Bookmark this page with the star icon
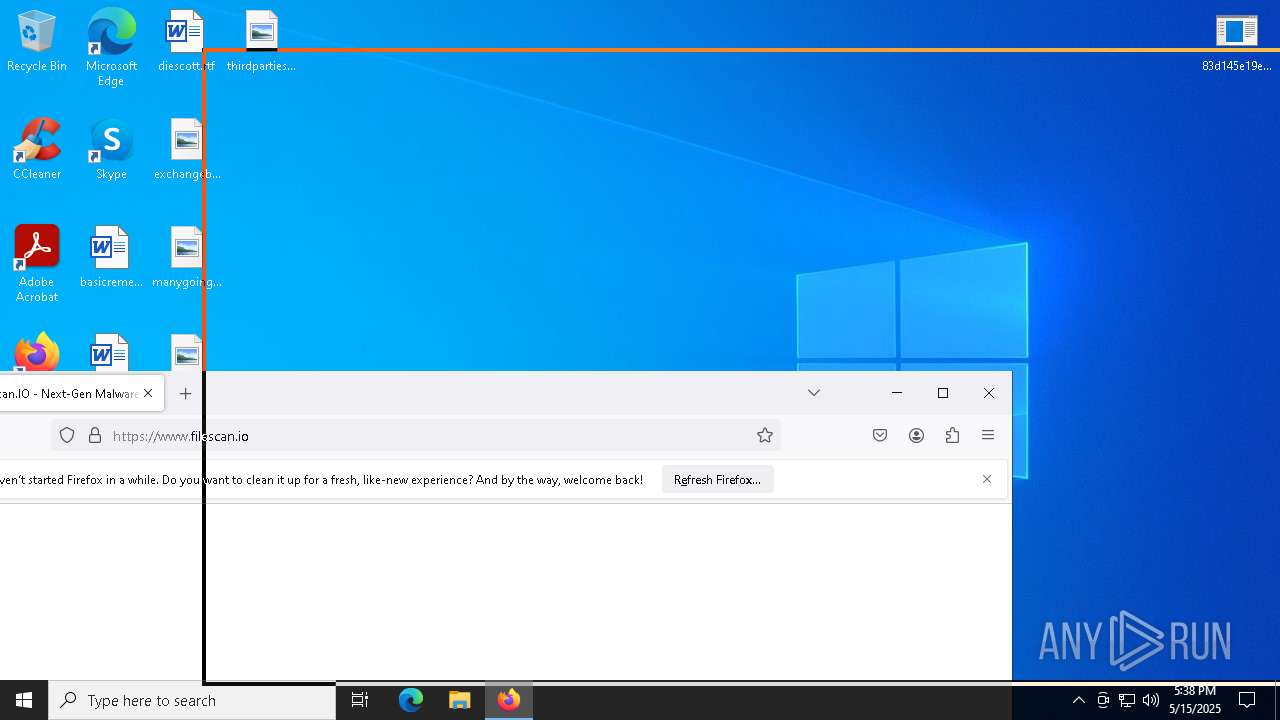 [765, 435]
